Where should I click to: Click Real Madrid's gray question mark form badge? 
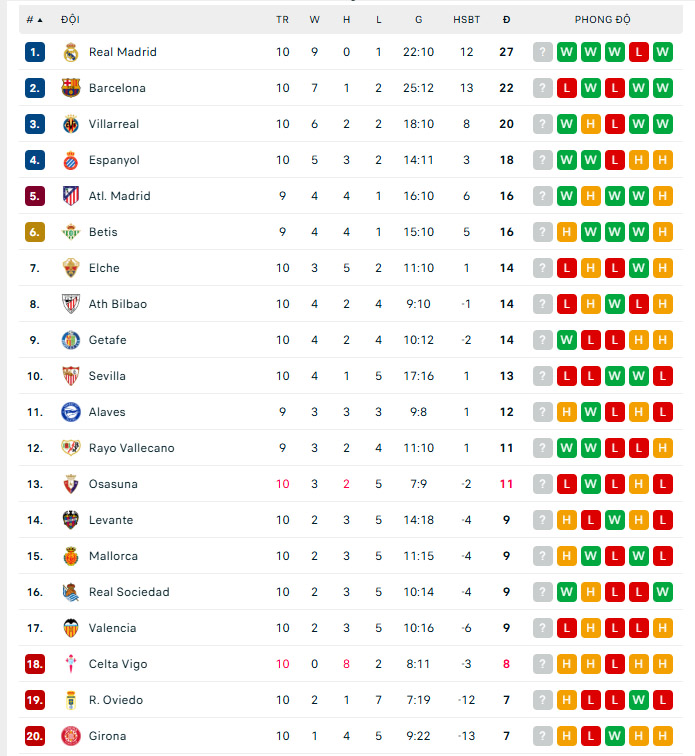543,52
